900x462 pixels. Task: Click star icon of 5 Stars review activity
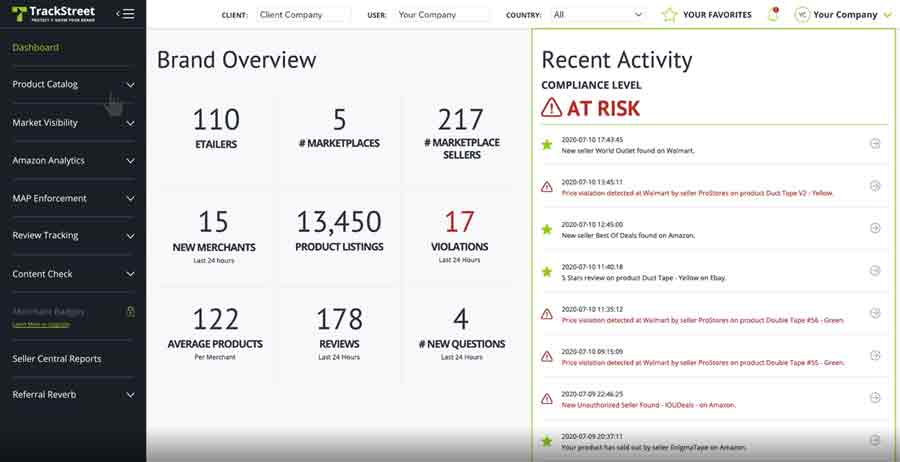coord(546,271)
